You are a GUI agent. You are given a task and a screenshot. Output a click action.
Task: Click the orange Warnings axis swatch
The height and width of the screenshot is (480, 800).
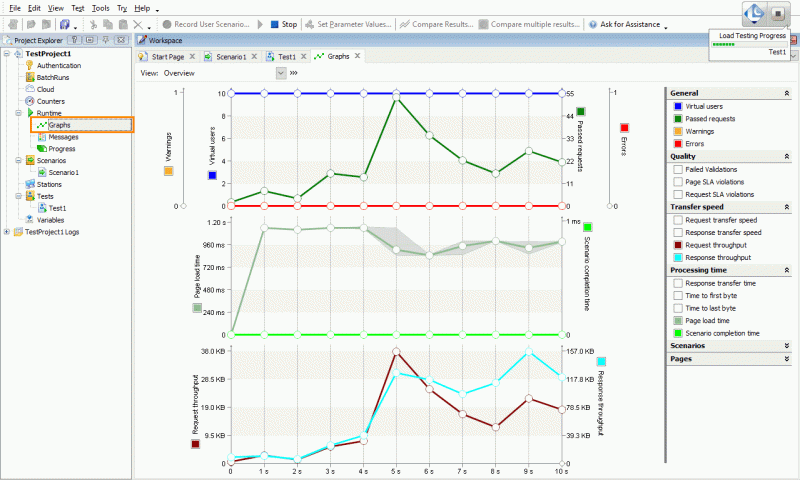(168, 171)
